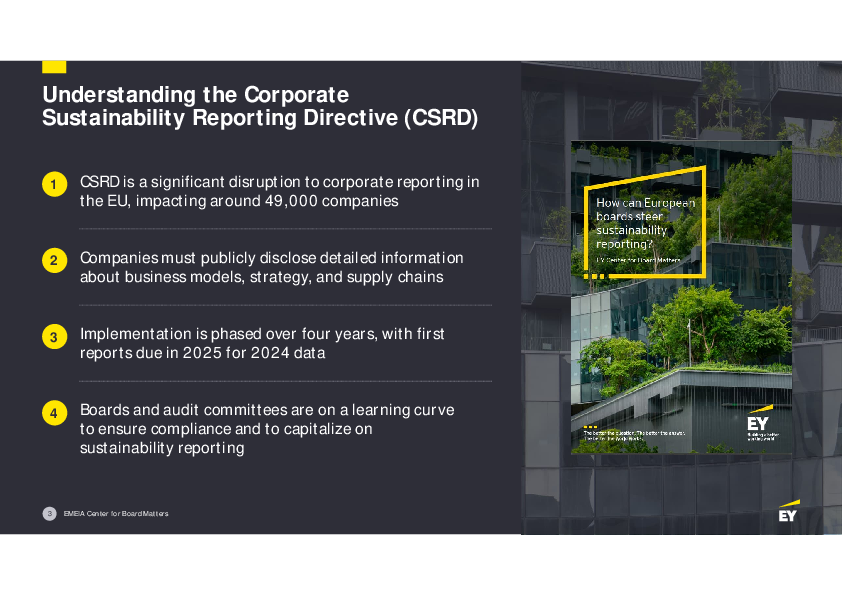Expand the divider line below point two
This screenshot has width=842, height=595.
(x=285, y=305)
